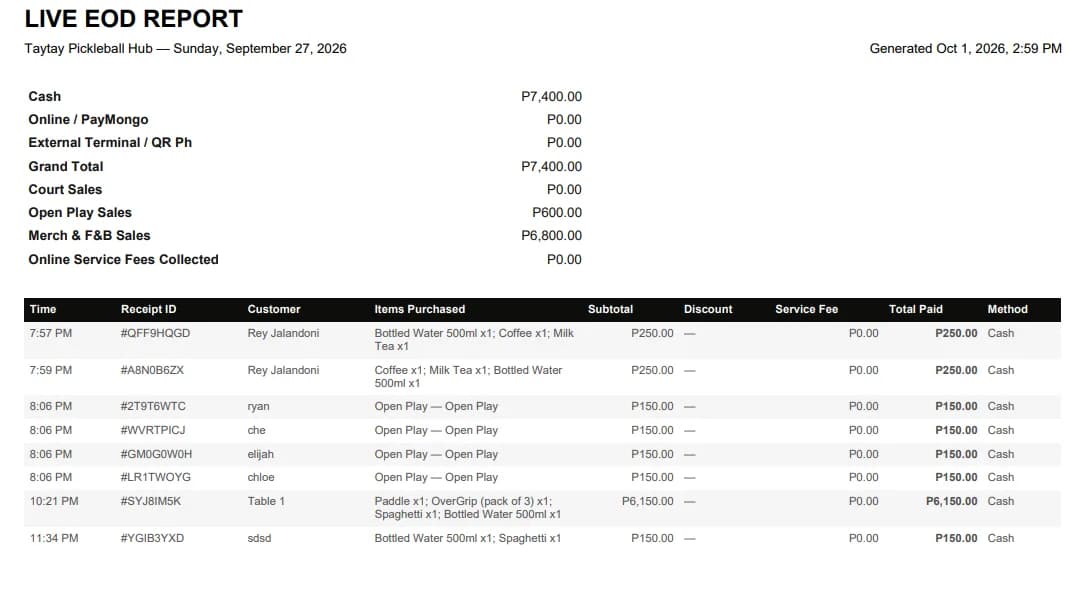The image size is (1085, 602).
Task: Click the Customer column header
Action: coord(274,309)
